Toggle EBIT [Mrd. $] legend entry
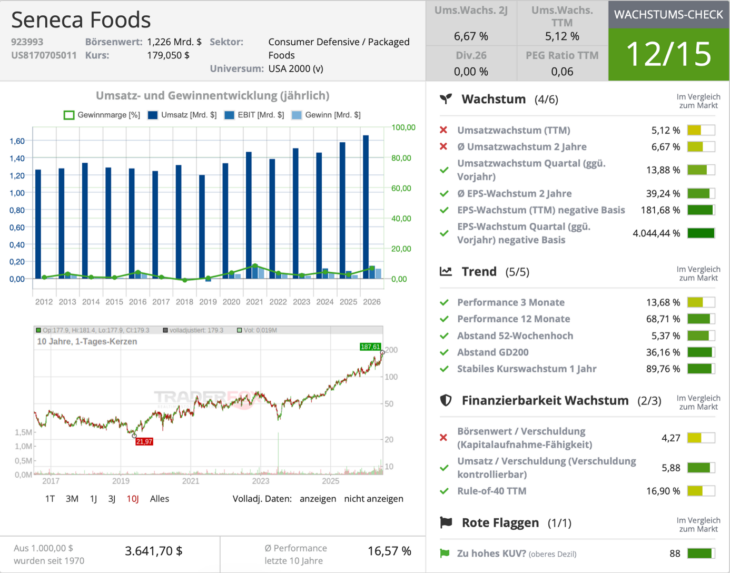 tap(254, 115)
